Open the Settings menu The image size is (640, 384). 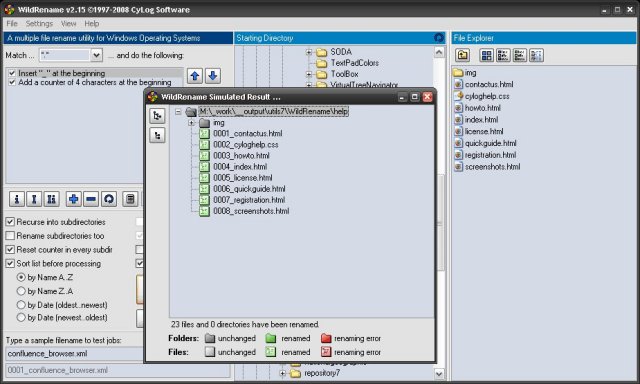point(39,24)
